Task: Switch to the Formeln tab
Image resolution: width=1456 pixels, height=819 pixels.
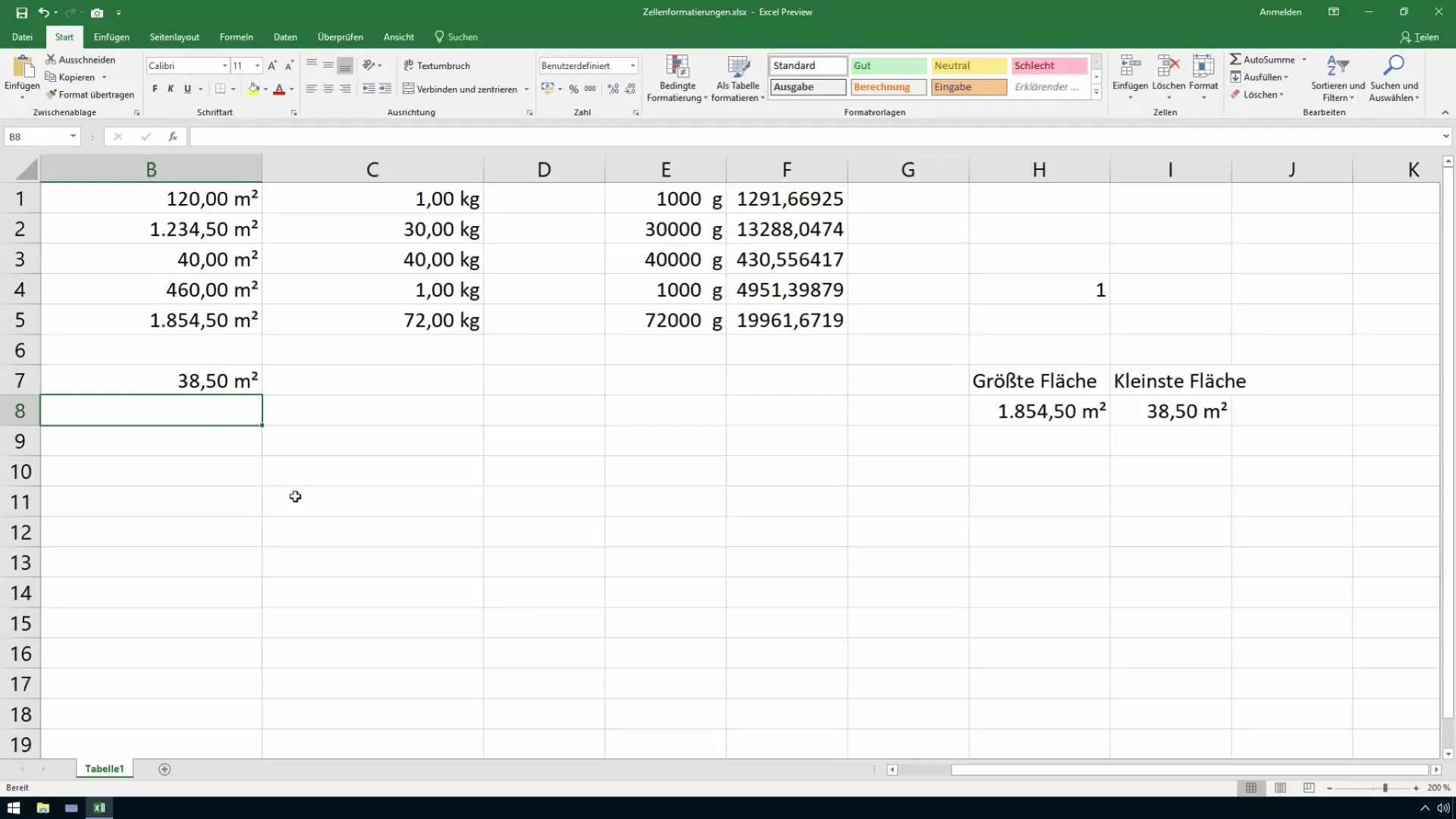Action: (236, 37)
